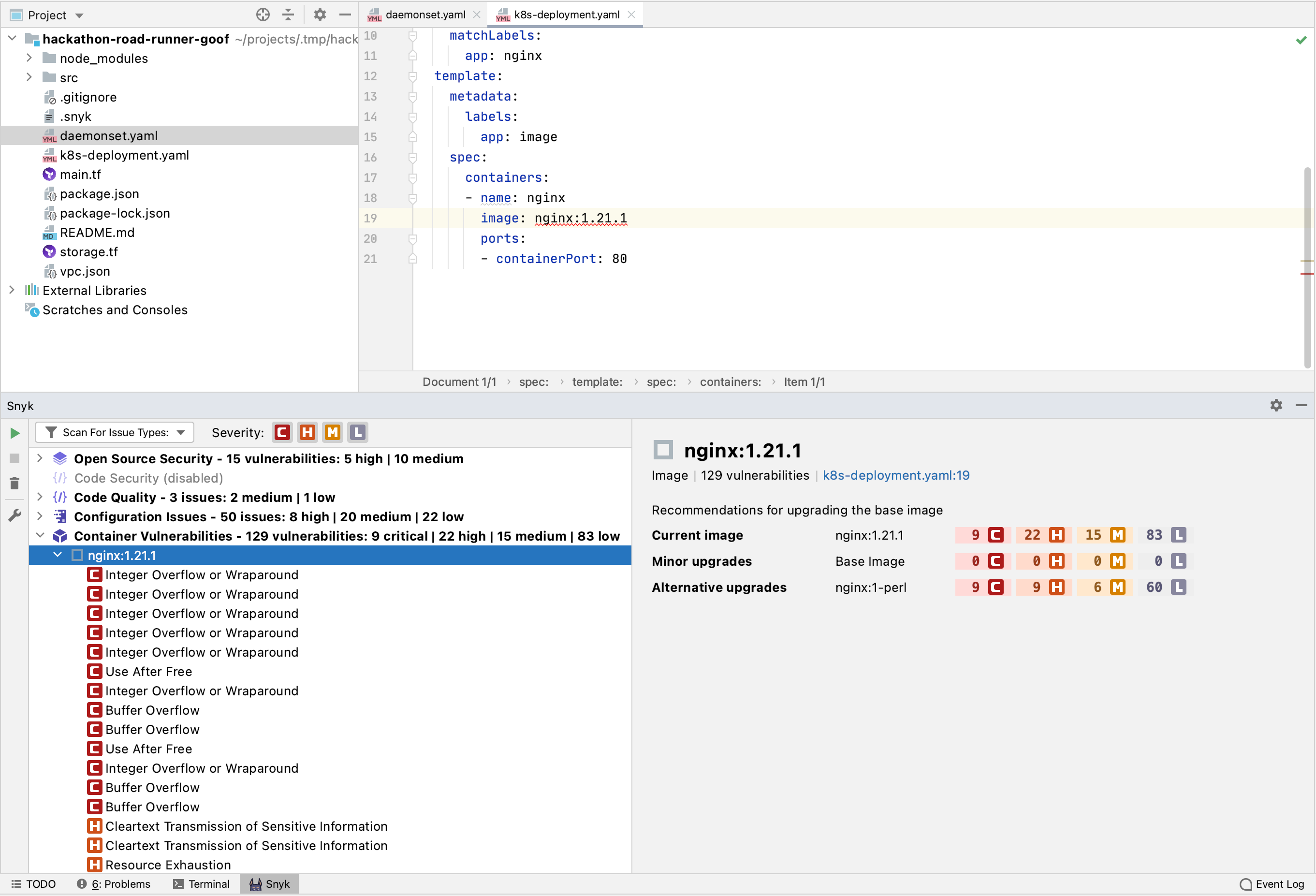The image size is (1316, 896).
Task: Open Scan For Issue Types dropdown
Action: (x=115, y=433)
